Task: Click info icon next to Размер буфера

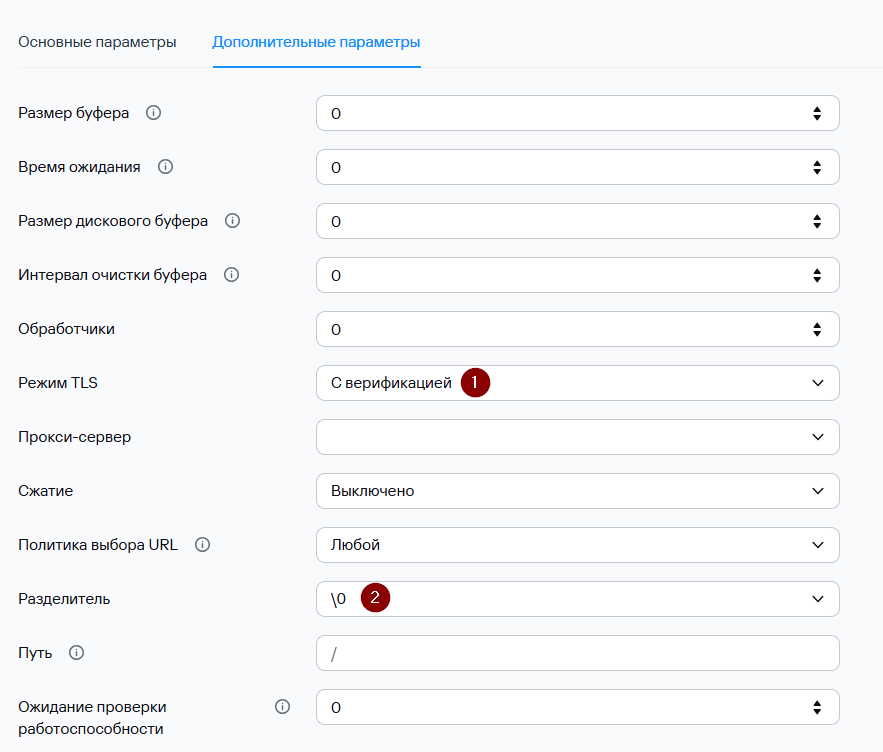Action: 153,113
